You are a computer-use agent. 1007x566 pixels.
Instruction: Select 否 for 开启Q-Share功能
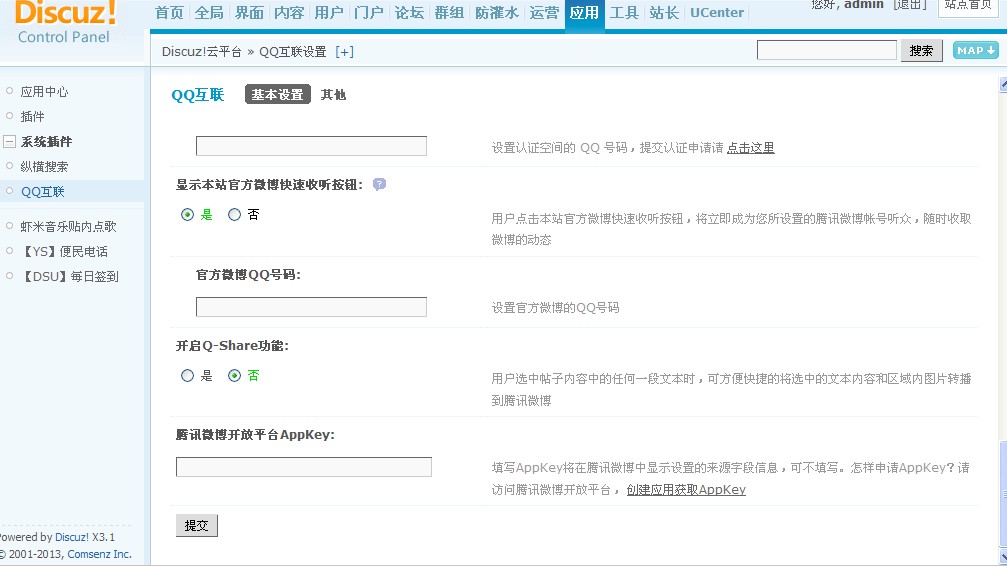pos(234,375)
